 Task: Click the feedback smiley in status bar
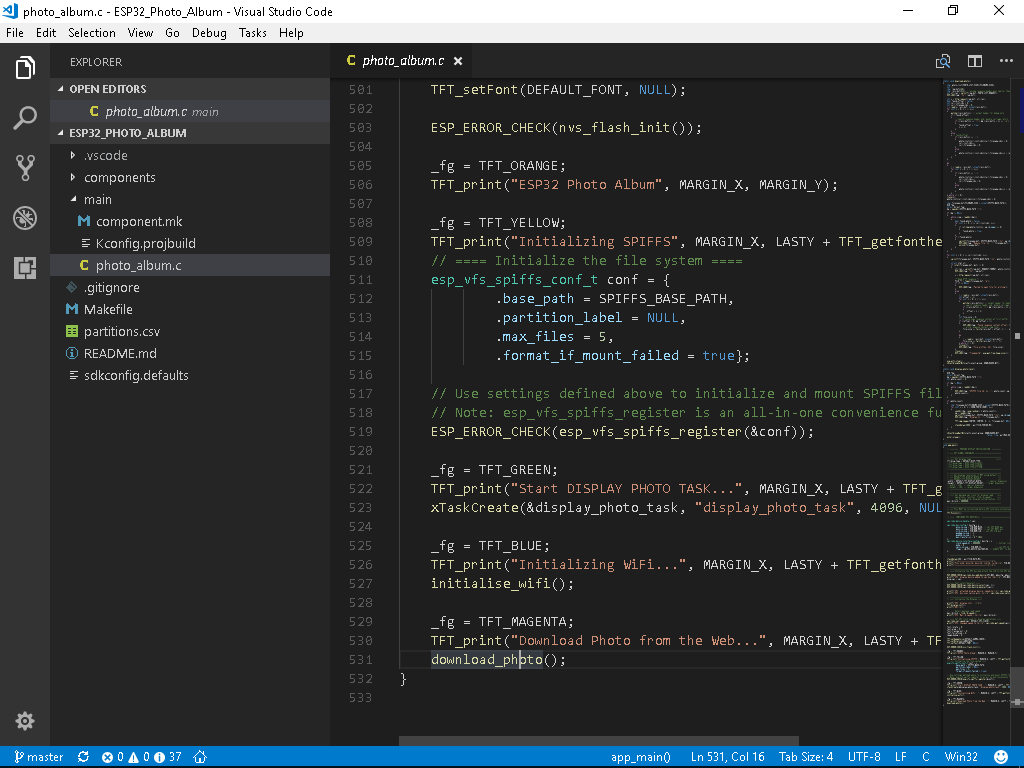pos(1000,757)
